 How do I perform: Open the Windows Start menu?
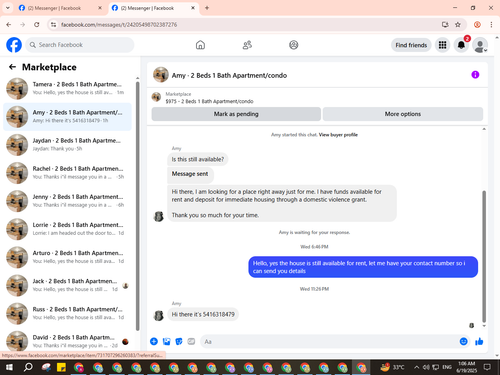pos(9,367)
